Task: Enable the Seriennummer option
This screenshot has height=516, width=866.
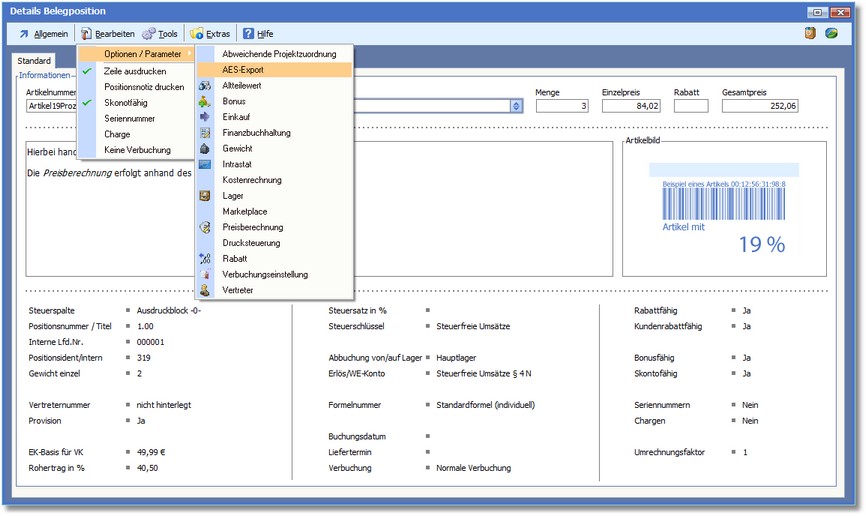Action: tap(130, 118)
